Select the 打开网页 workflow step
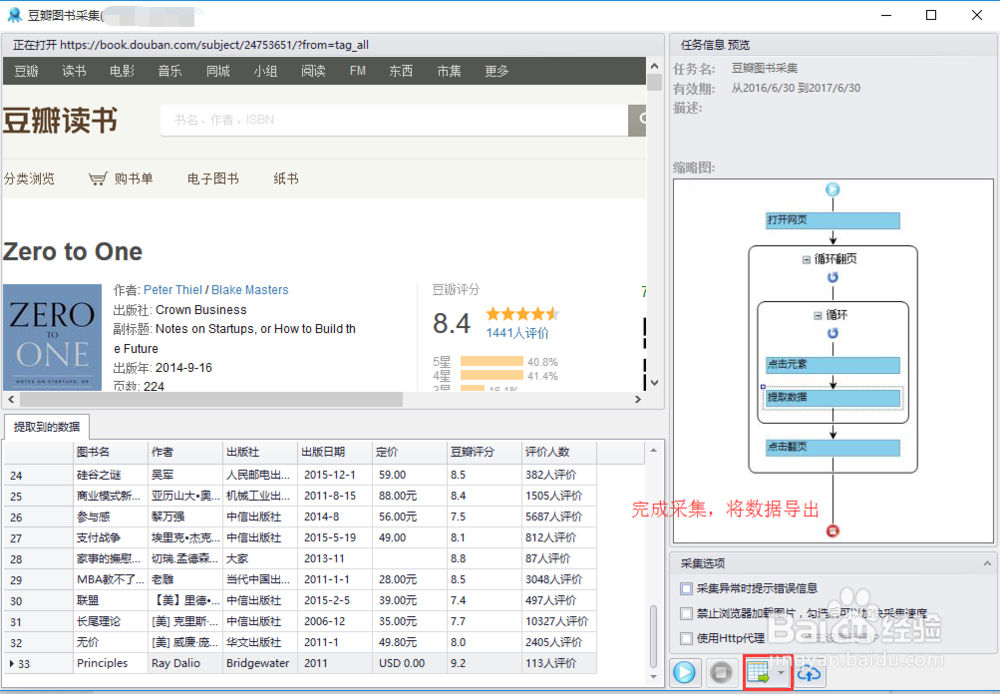The image size is (1000, 694). [x=832, y=220]
